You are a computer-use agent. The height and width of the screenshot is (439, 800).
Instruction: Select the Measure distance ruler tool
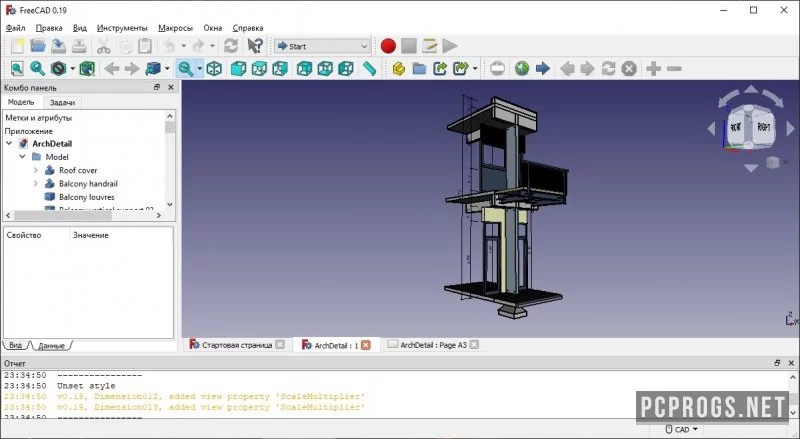click(369, 68)
